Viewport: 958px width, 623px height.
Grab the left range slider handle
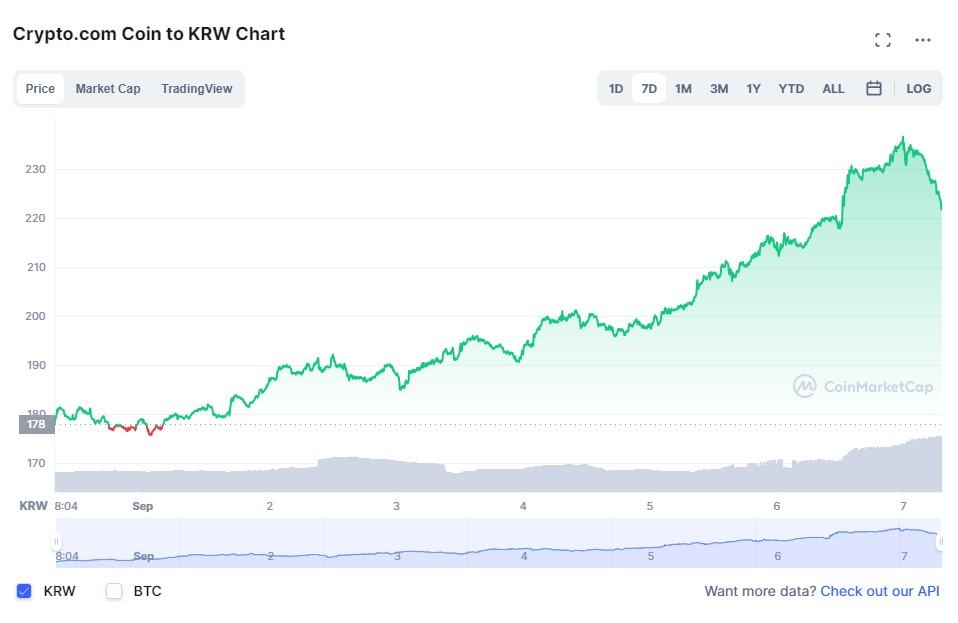[57, 542]
